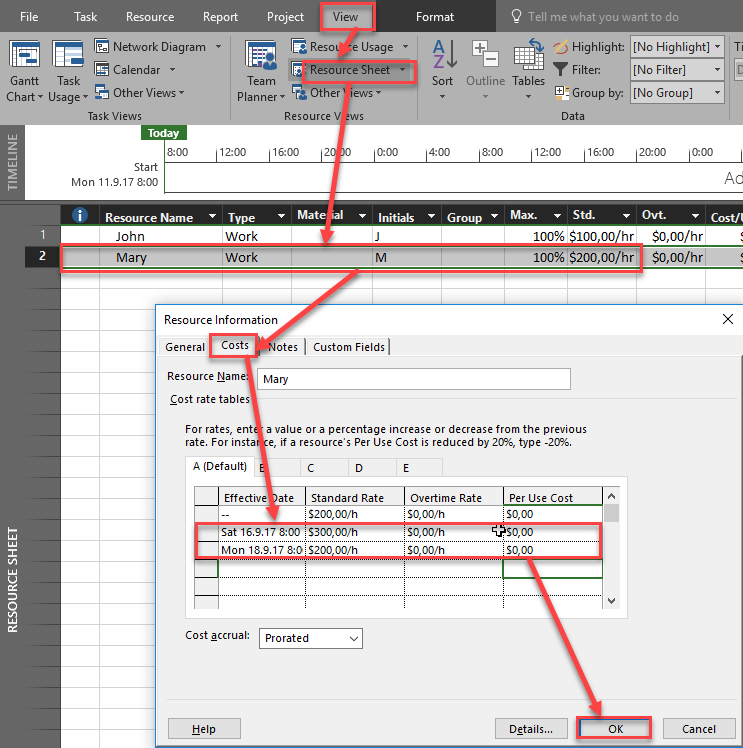Image resolution: width=743 pixels, height=748 pixels.
Task: Open the View ribbon tab
Action: 347,17
